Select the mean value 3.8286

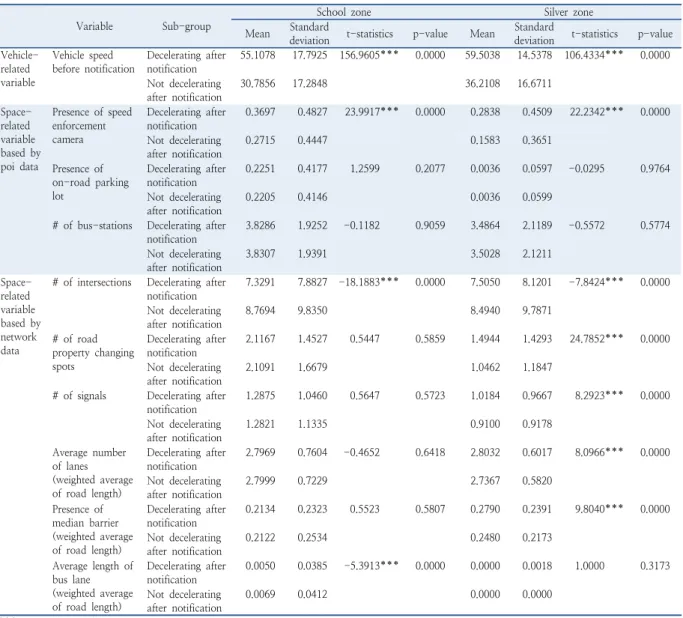click(260, 226)
